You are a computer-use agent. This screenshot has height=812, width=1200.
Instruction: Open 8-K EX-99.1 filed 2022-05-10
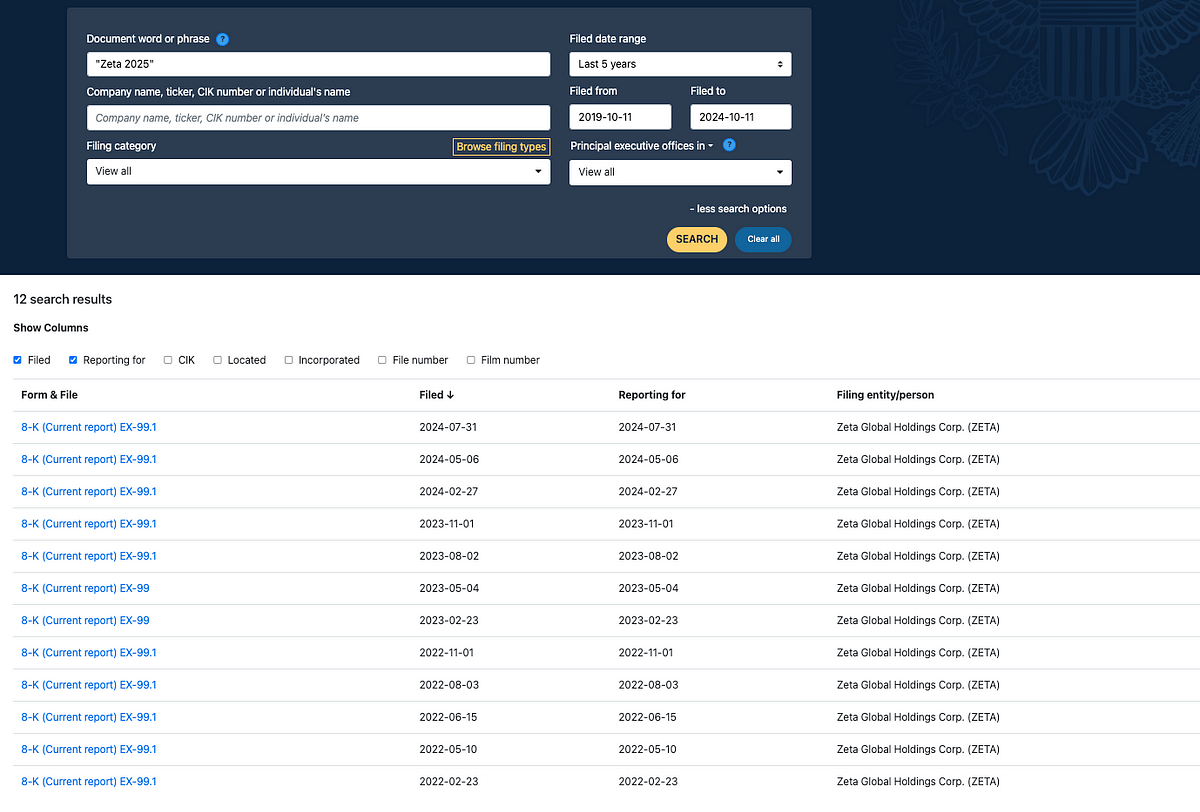(x=89, y=749)
